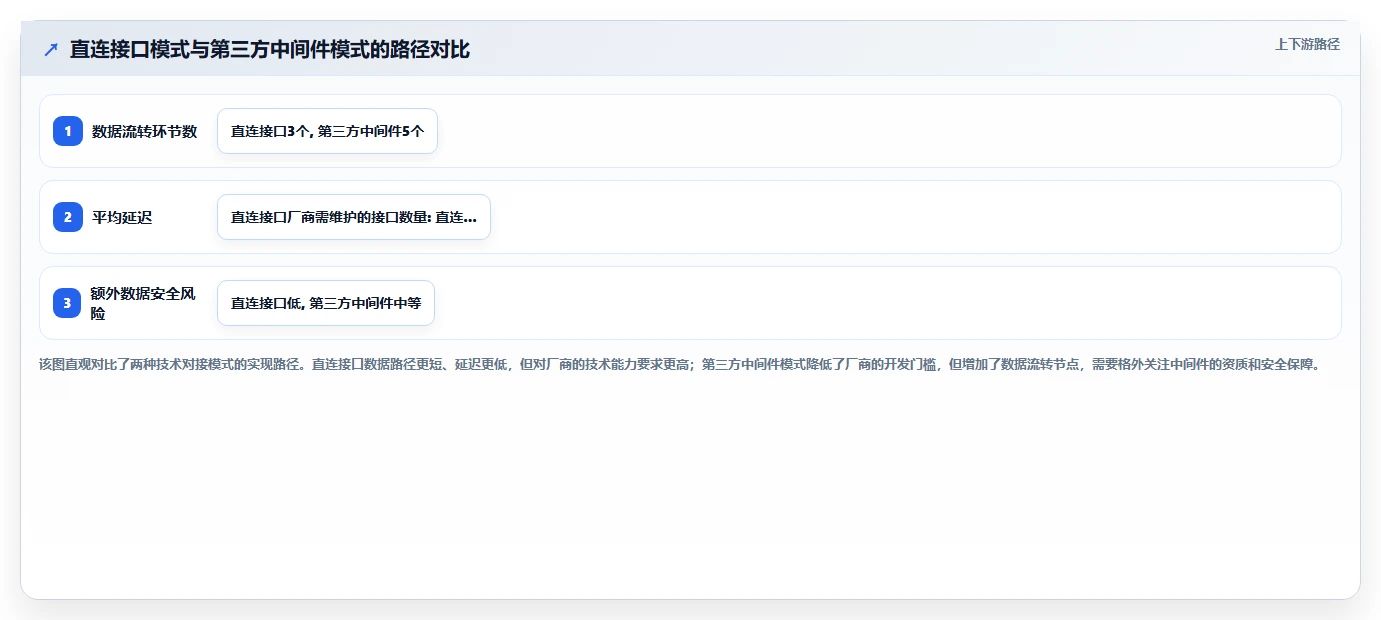The height and width of the screenshot is (620, 1381).
Task: Open the 直连接口3个, 第三方中间件5个 chip
Action: [327, 131]
